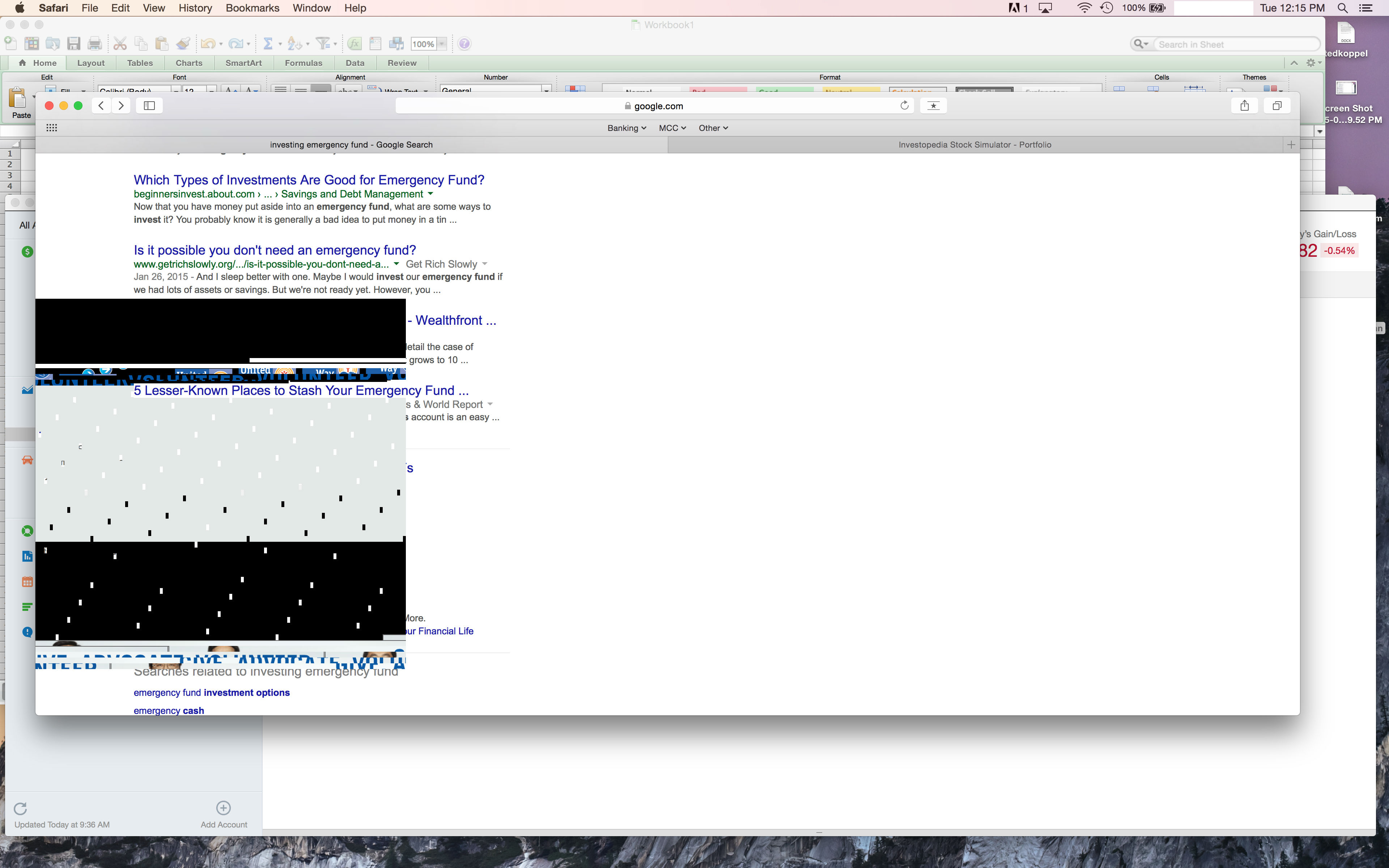Viewport: 1389px width, 868px height.
Task: Open the Search in Sheet magnifier dropdown
Action: tap(1141, 44)
